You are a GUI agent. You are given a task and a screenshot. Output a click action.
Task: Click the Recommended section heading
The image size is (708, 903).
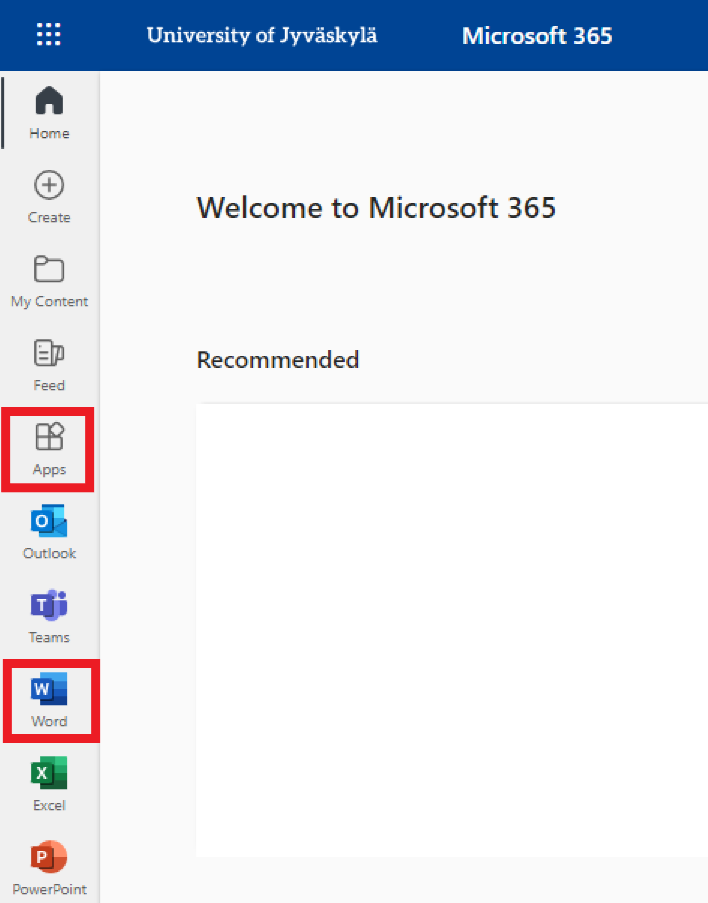pyautogui.click(x=277, y=360)
